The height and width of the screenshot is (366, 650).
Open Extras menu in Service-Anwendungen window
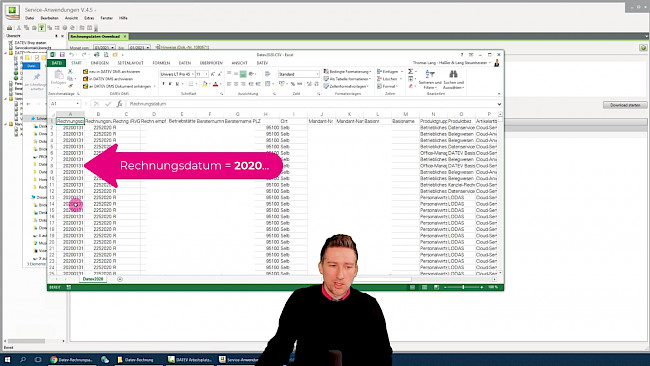(89, 18)
